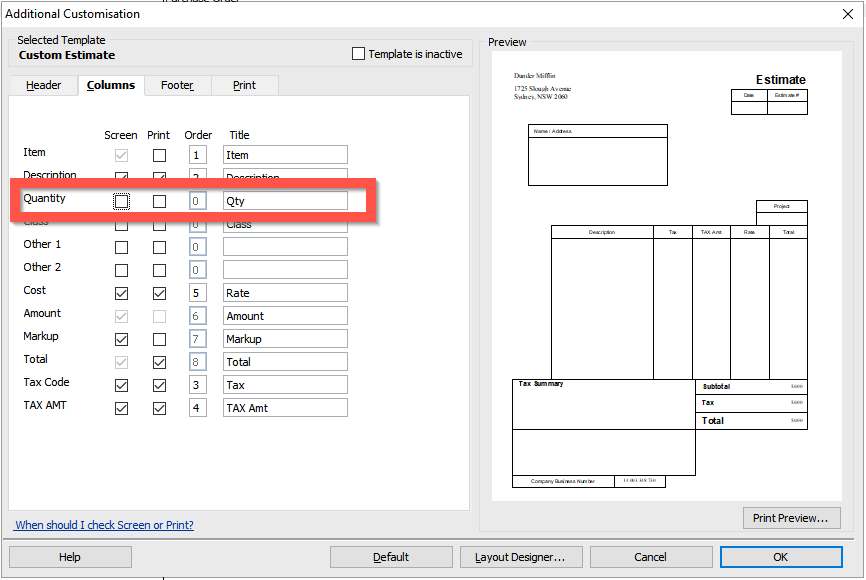
Task: Click the Help button
Action: [70, 557]
